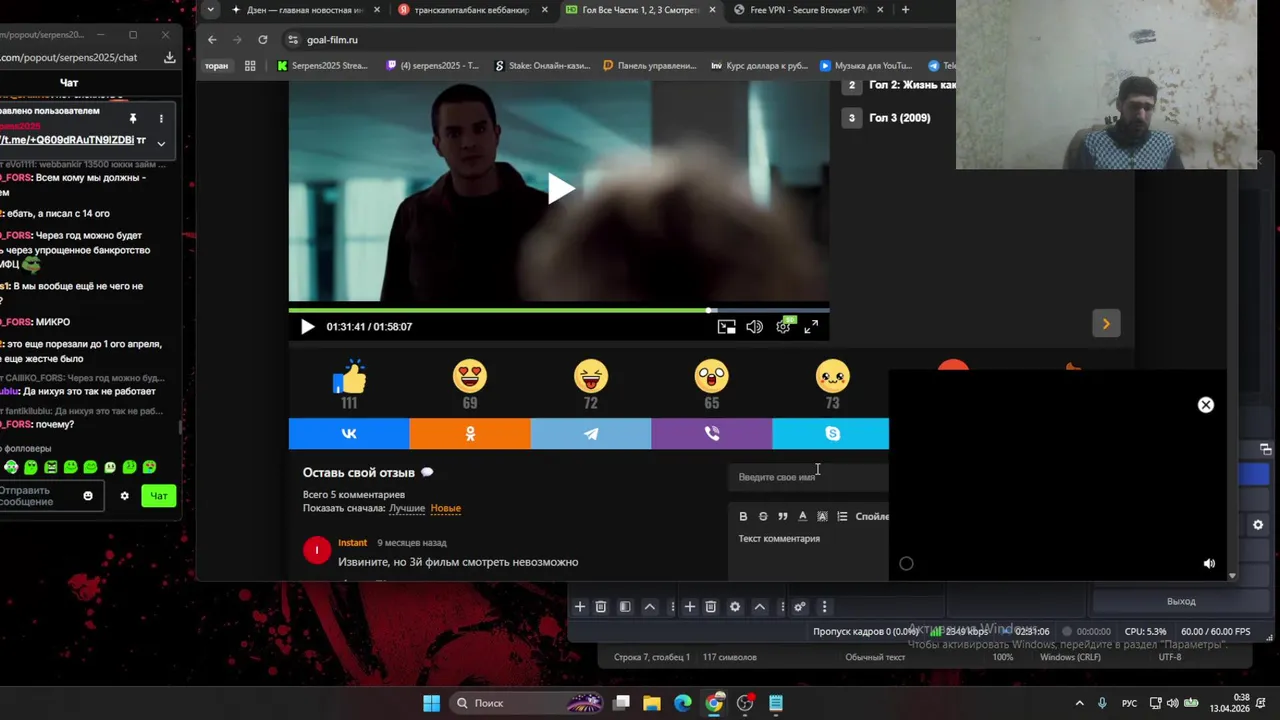This screenshot has width=1280, height=720.
Task: Open a new browser tab
Action: [x=905, y=10]
